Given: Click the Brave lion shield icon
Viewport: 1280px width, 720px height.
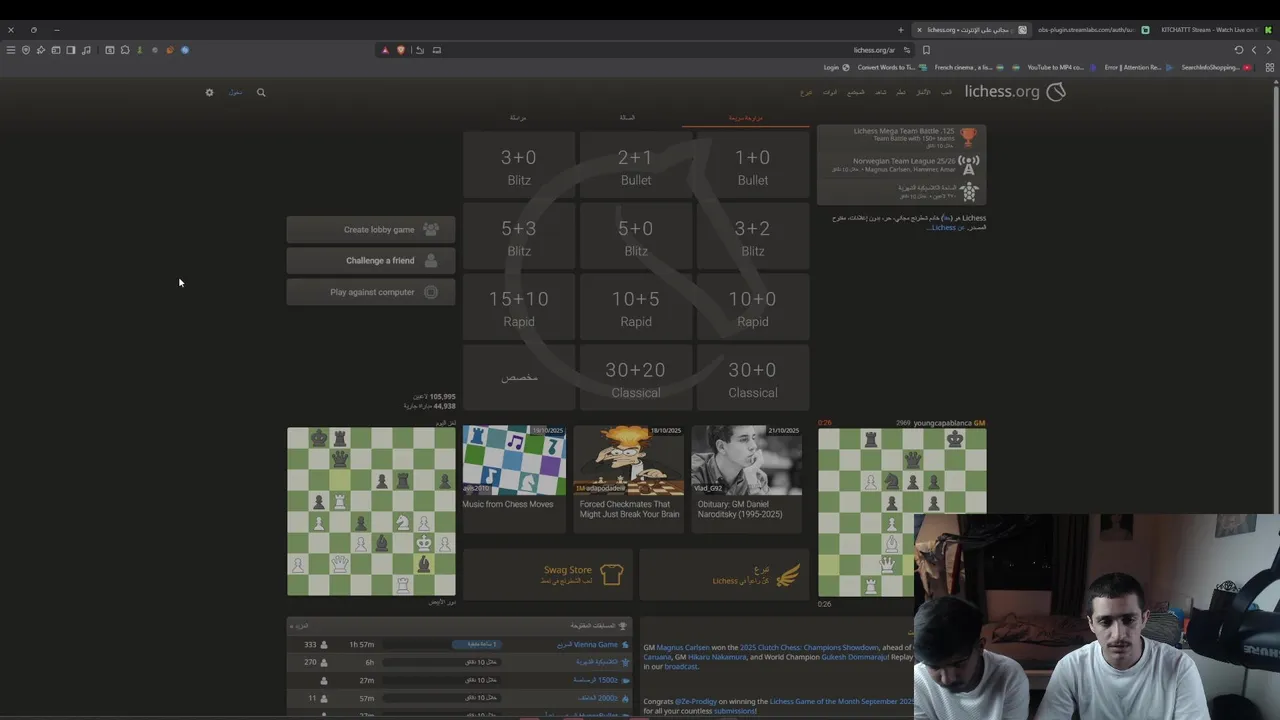Looking at the screenshot, I should pyautogui.click(x=401, y=50).
